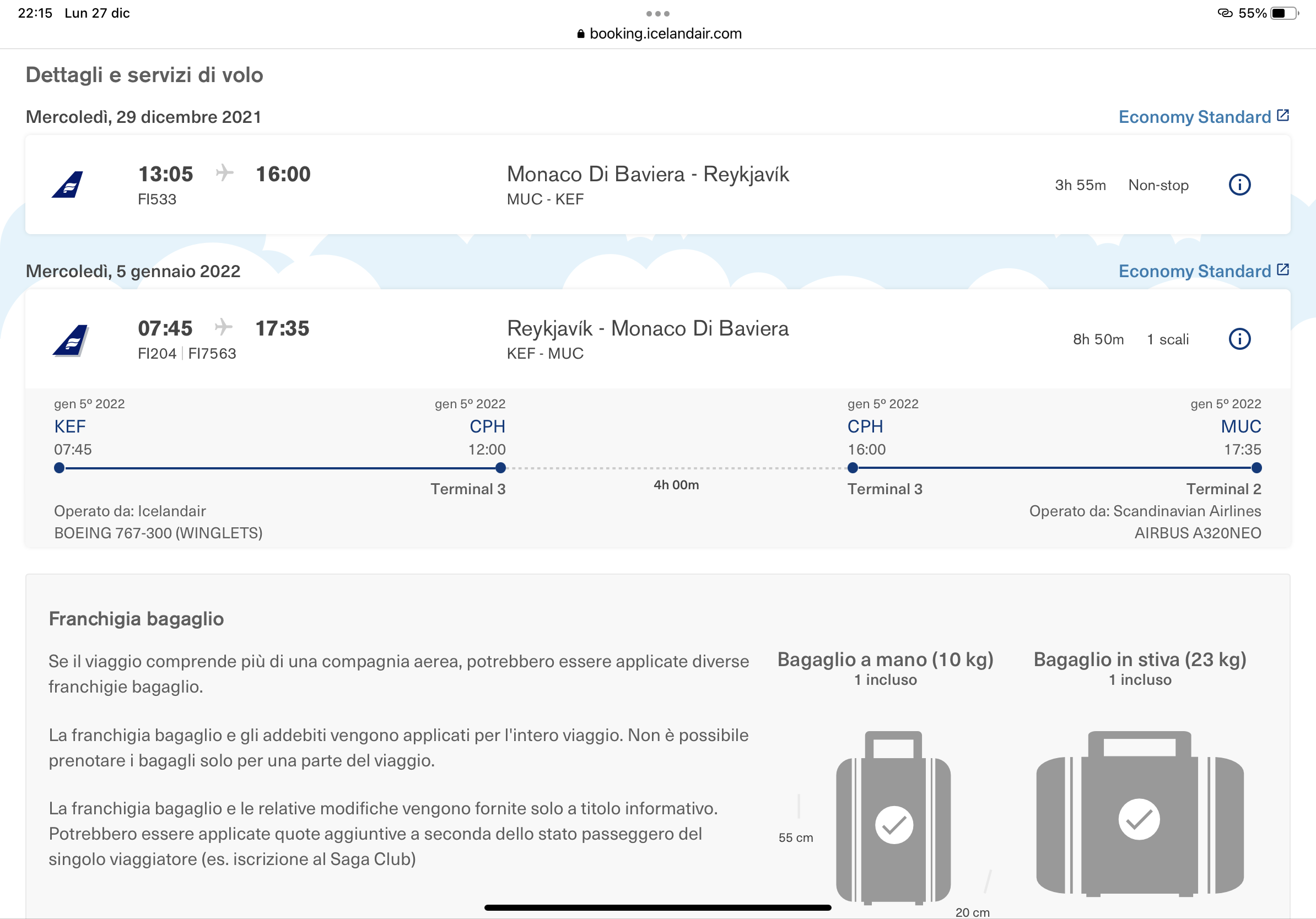Select the CPH 16:00 departure timeline dot
Image resolution: width=1316 pixels, height=919 pixels.
tap(853, 468)
